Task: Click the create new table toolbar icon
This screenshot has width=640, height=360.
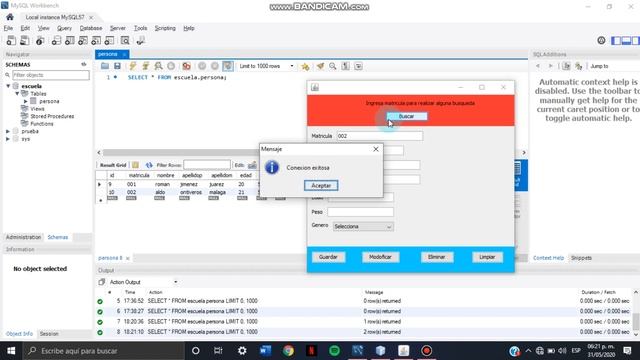Action: pos(70,40)
